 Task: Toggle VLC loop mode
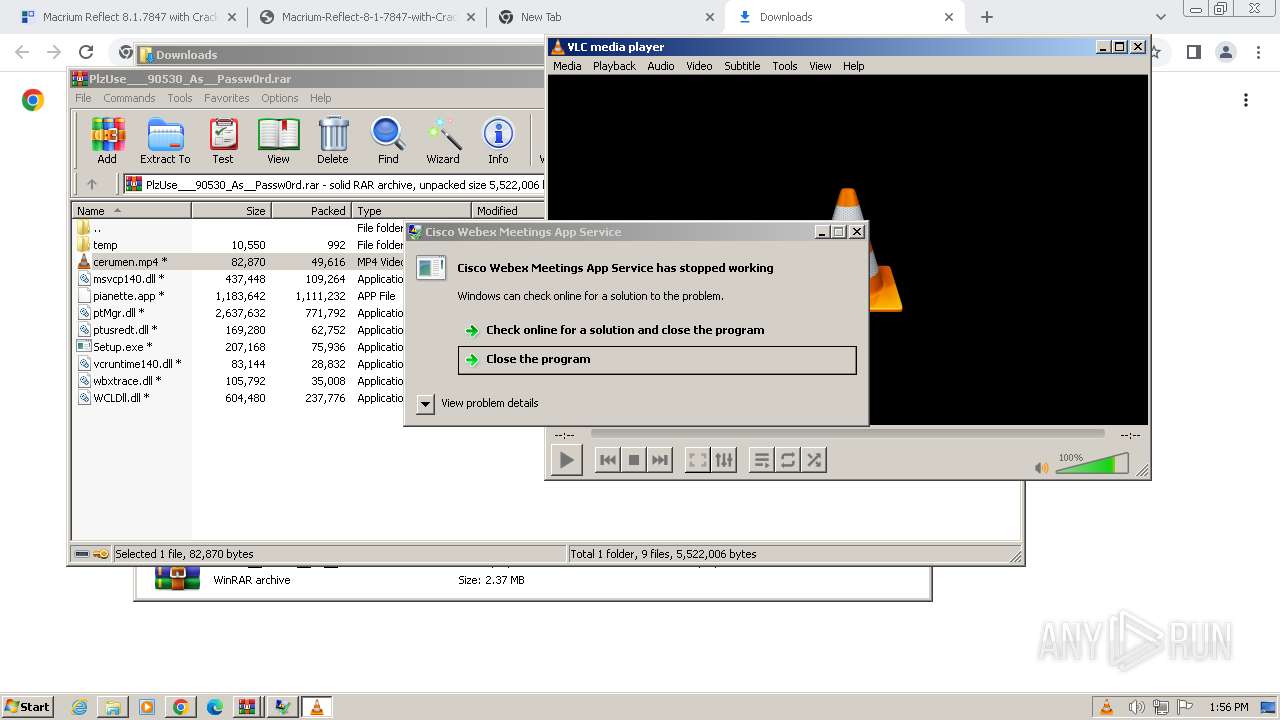788,460
